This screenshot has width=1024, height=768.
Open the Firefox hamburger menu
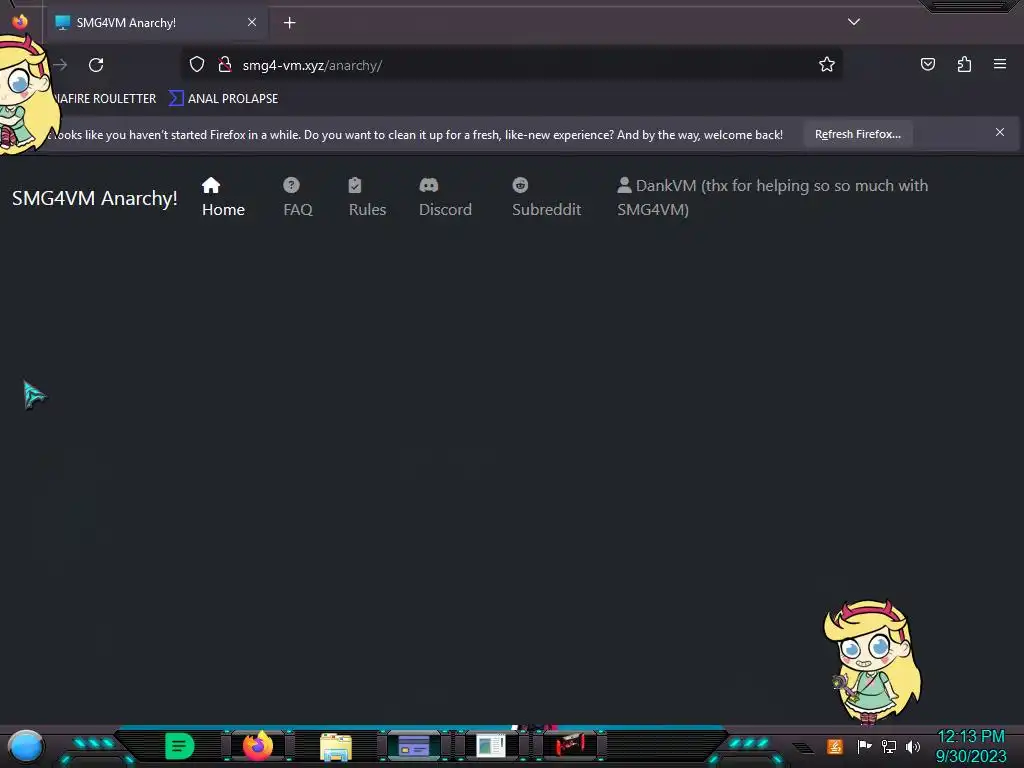click(1000, 64)
